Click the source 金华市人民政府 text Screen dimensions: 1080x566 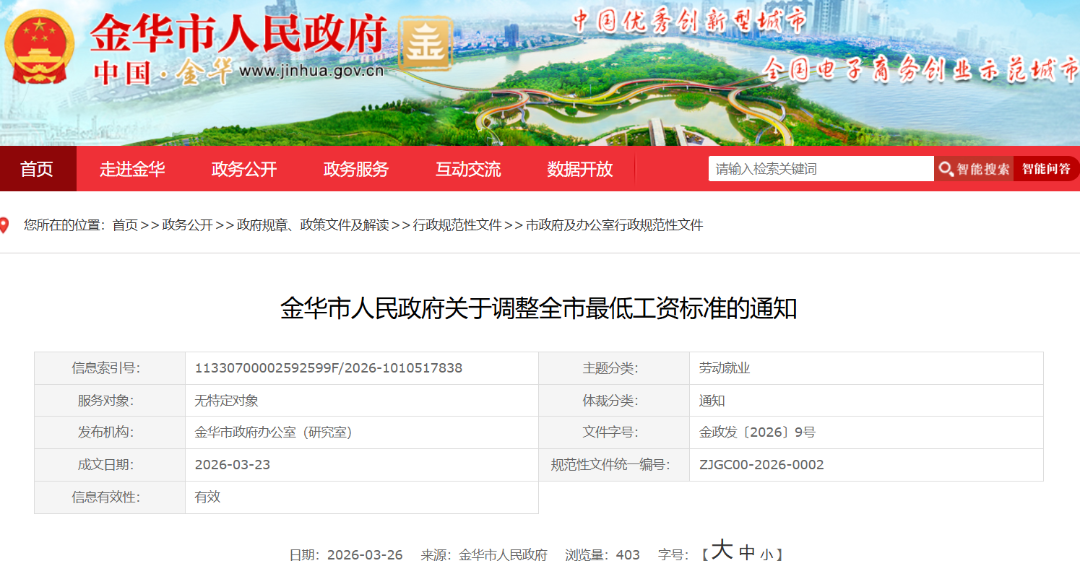click(503, 555)
